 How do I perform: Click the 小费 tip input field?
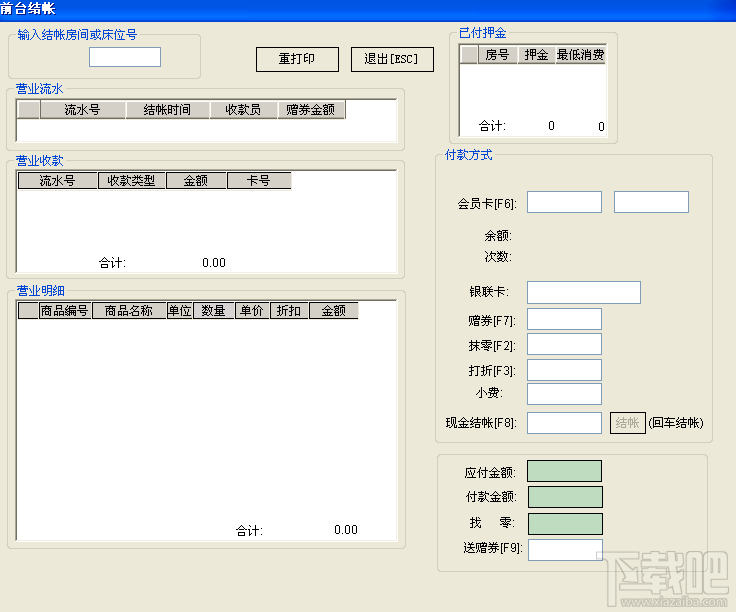(564, 394)
